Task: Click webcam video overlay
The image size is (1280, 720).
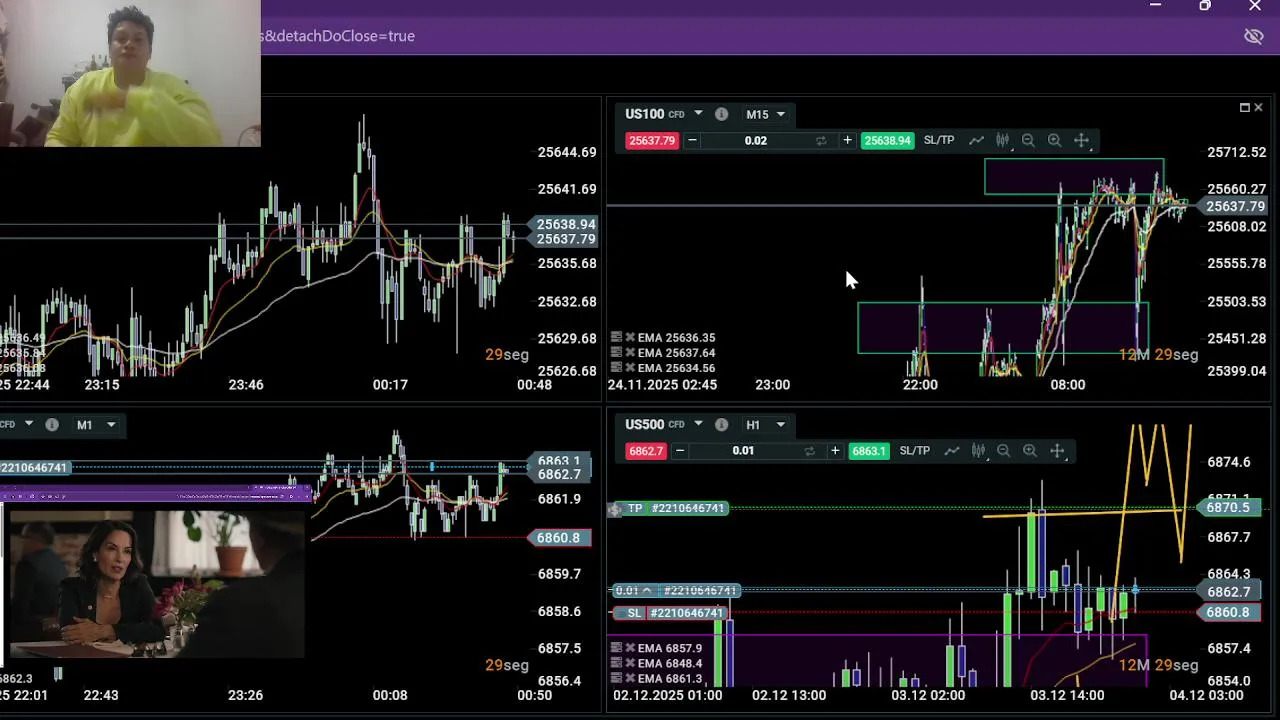Action: click(130, 73)
